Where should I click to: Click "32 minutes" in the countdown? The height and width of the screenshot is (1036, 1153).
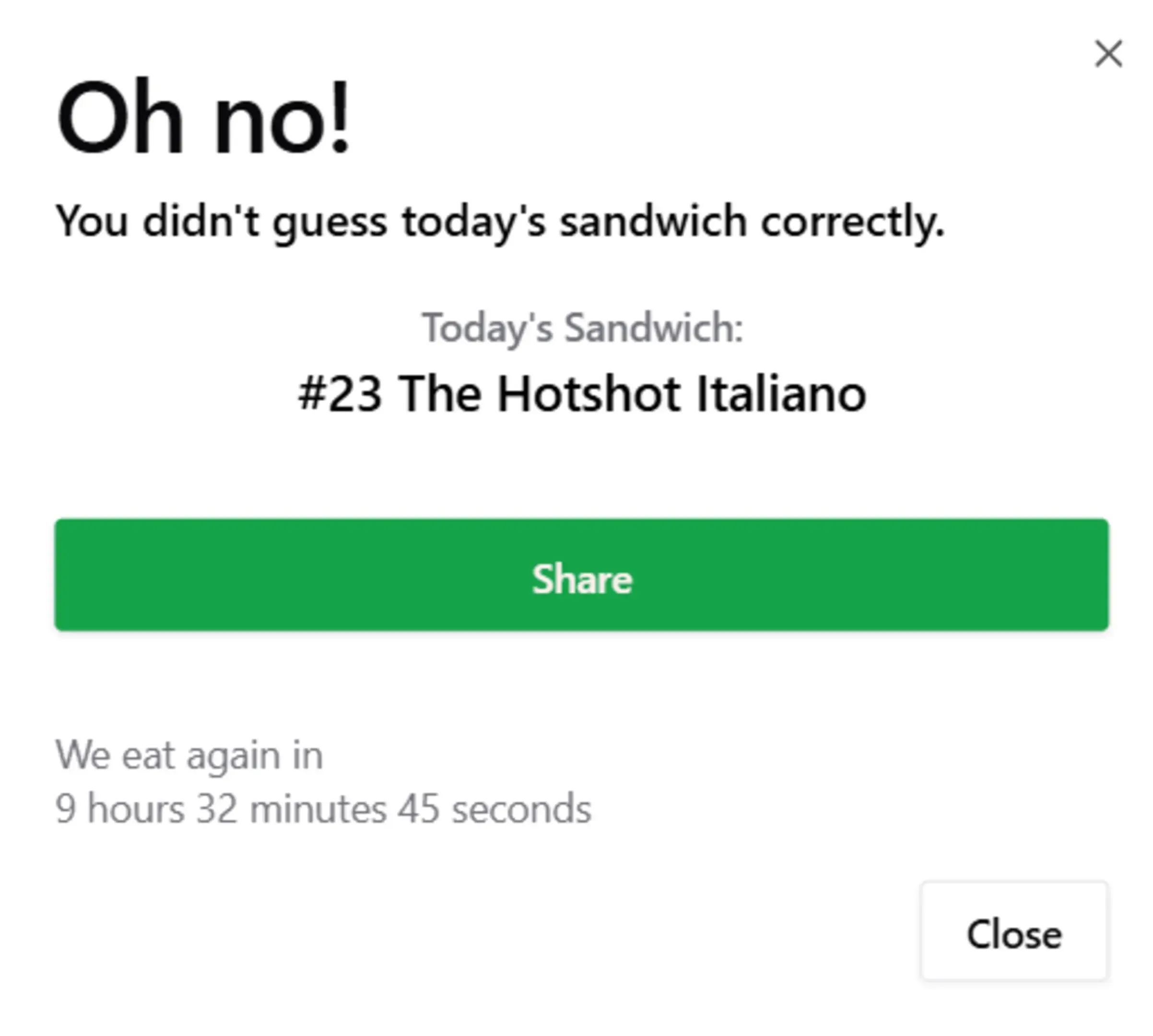291,809
